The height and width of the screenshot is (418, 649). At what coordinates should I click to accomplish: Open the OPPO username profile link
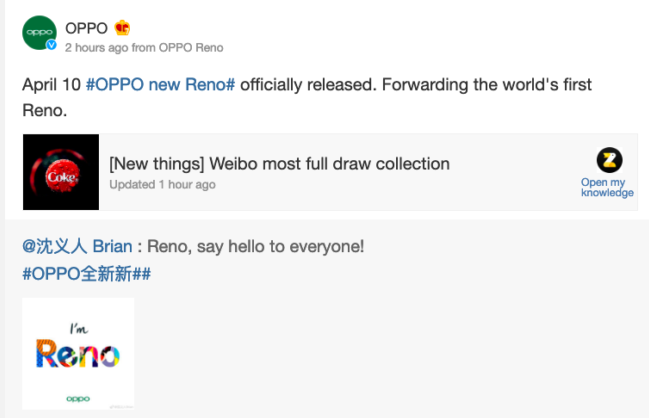(x=86, y=28)
